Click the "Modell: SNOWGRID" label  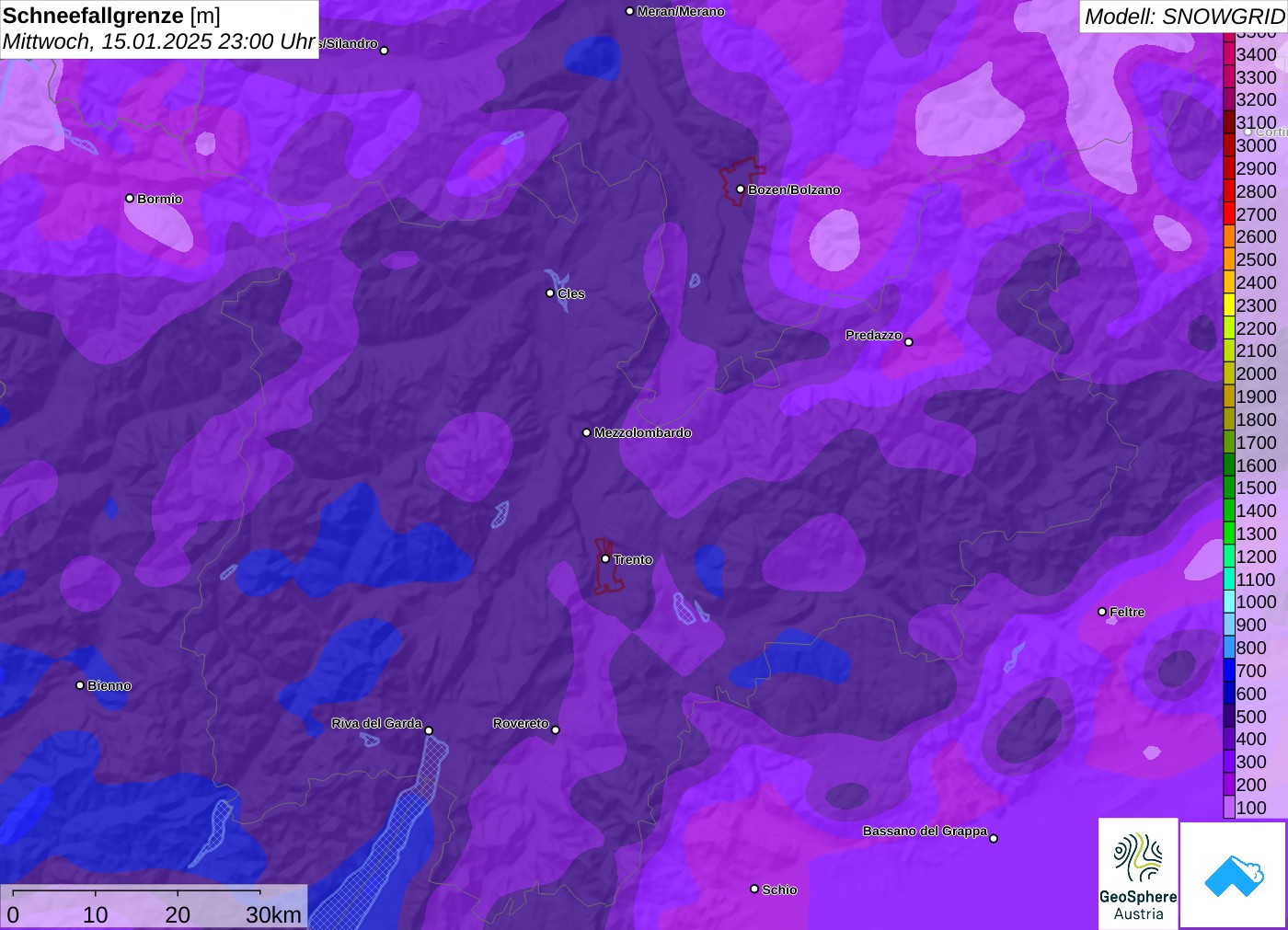1184,17
